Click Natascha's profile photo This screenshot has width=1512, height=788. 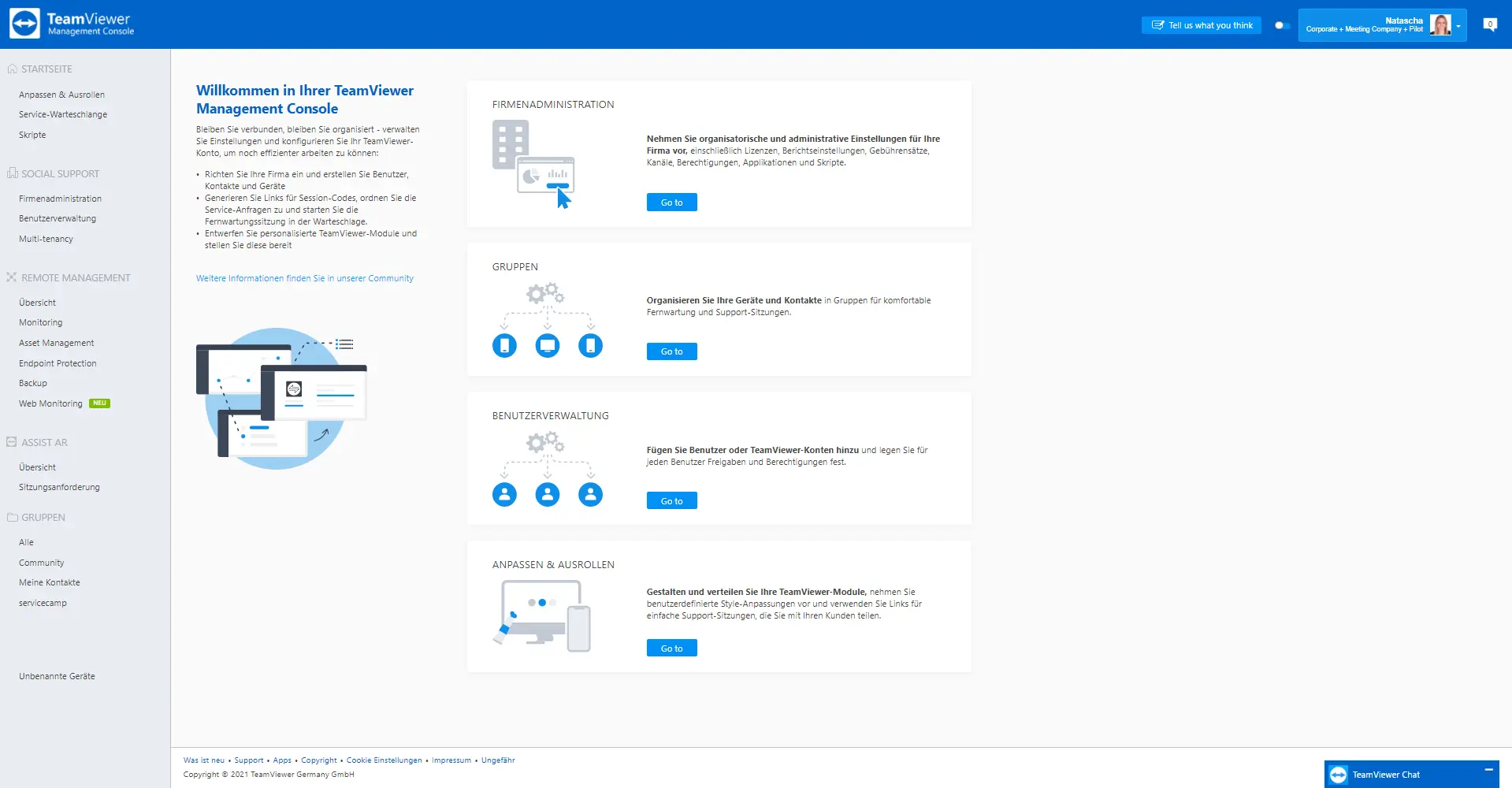coord(1440,25)
